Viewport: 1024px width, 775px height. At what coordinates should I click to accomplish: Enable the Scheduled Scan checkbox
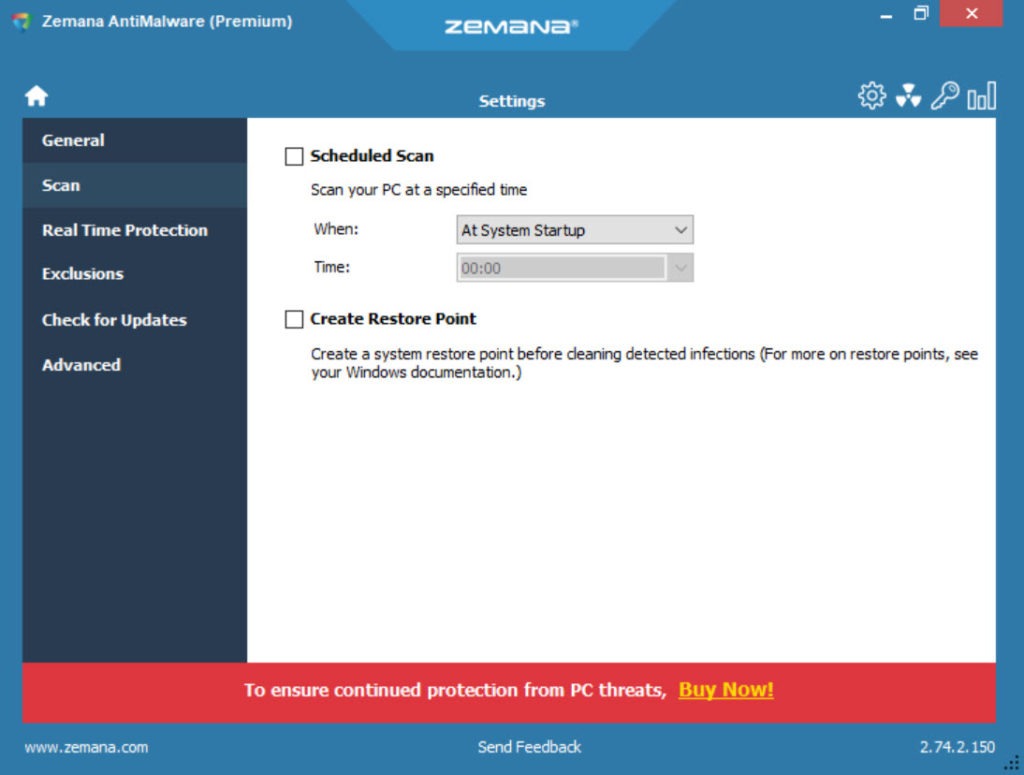pos(294,156)
